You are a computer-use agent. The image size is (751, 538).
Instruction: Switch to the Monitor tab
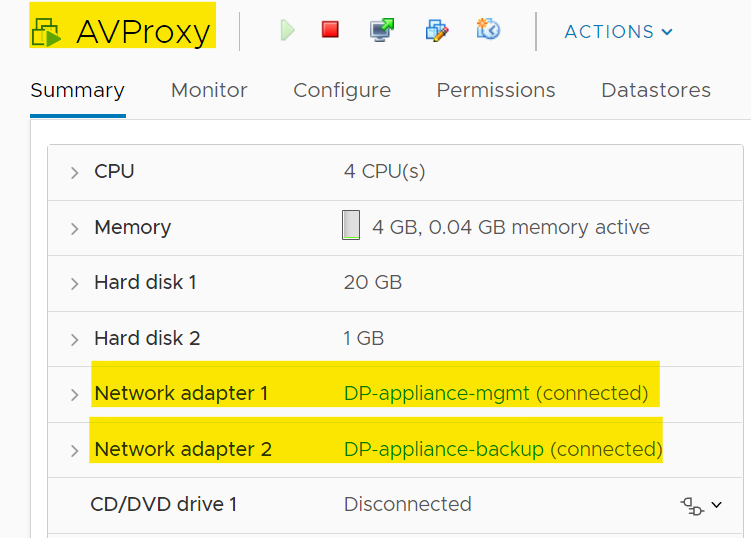[x=209, y=90]
